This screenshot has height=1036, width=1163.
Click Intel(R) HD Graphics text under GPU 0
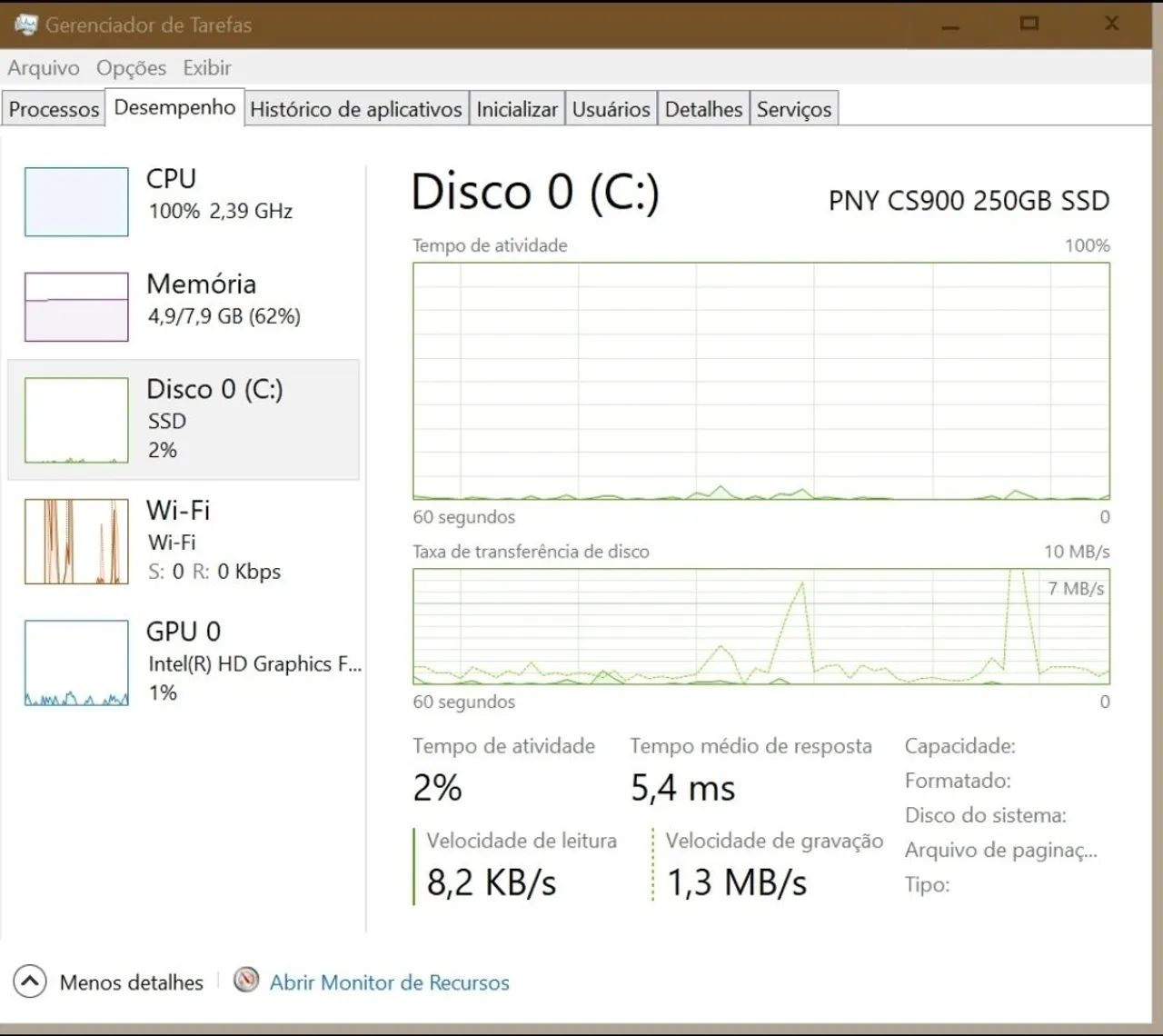(x=255, y=663)
